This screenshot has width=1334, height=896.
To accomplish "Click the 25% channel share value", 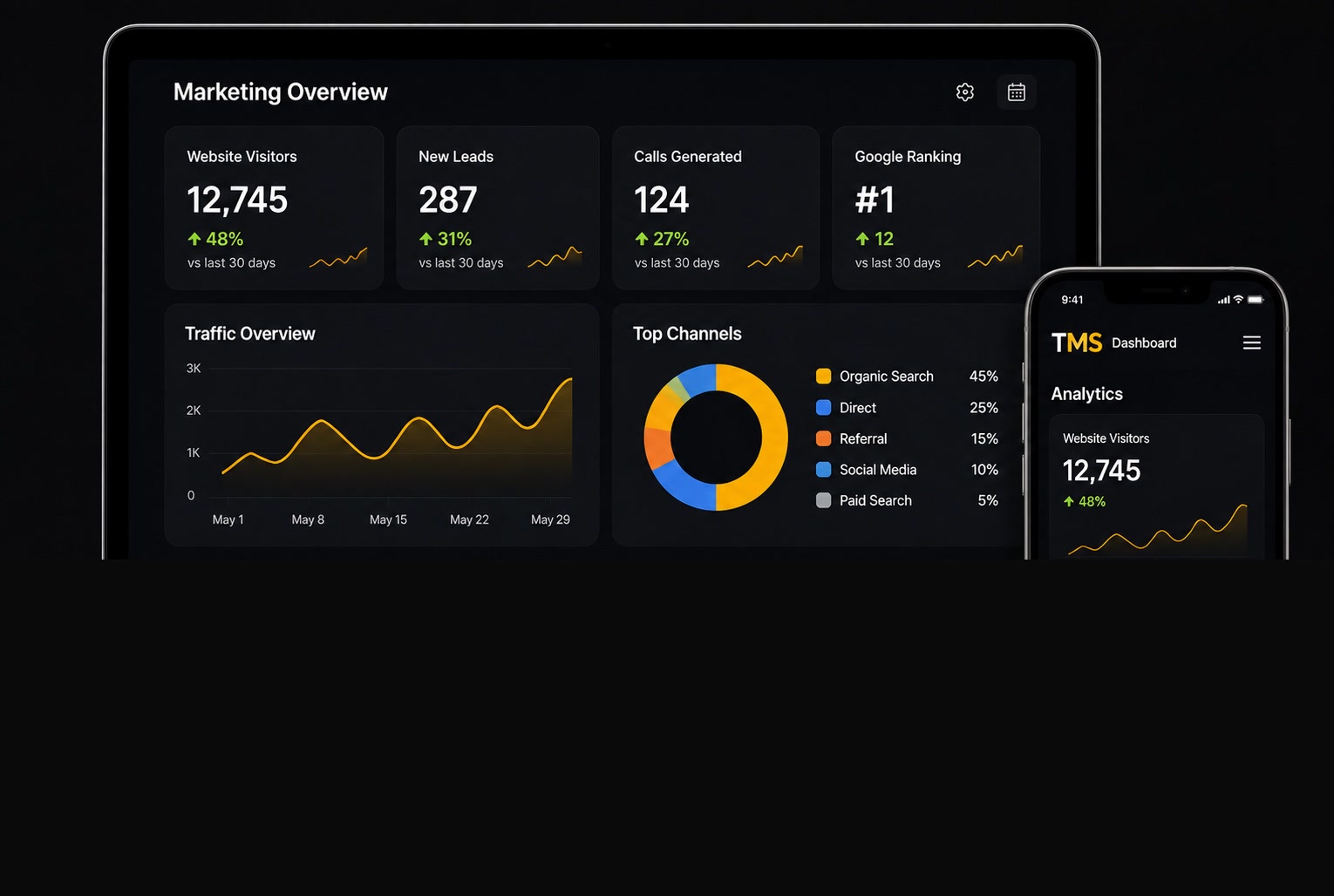I will coord(983,408).
